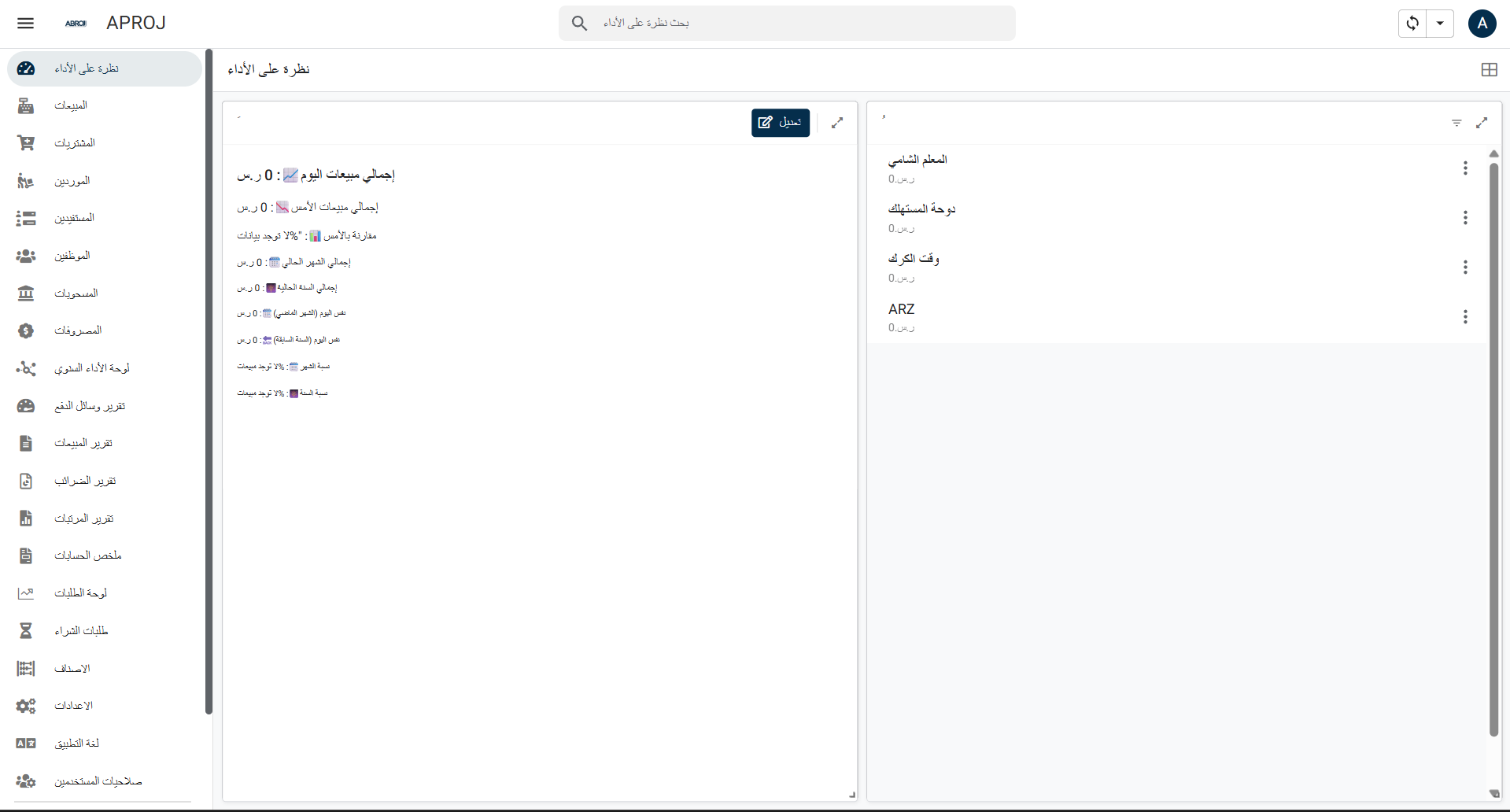
Task: Click the search field بحث نظرة على الأداء
Action: point(787,23)
